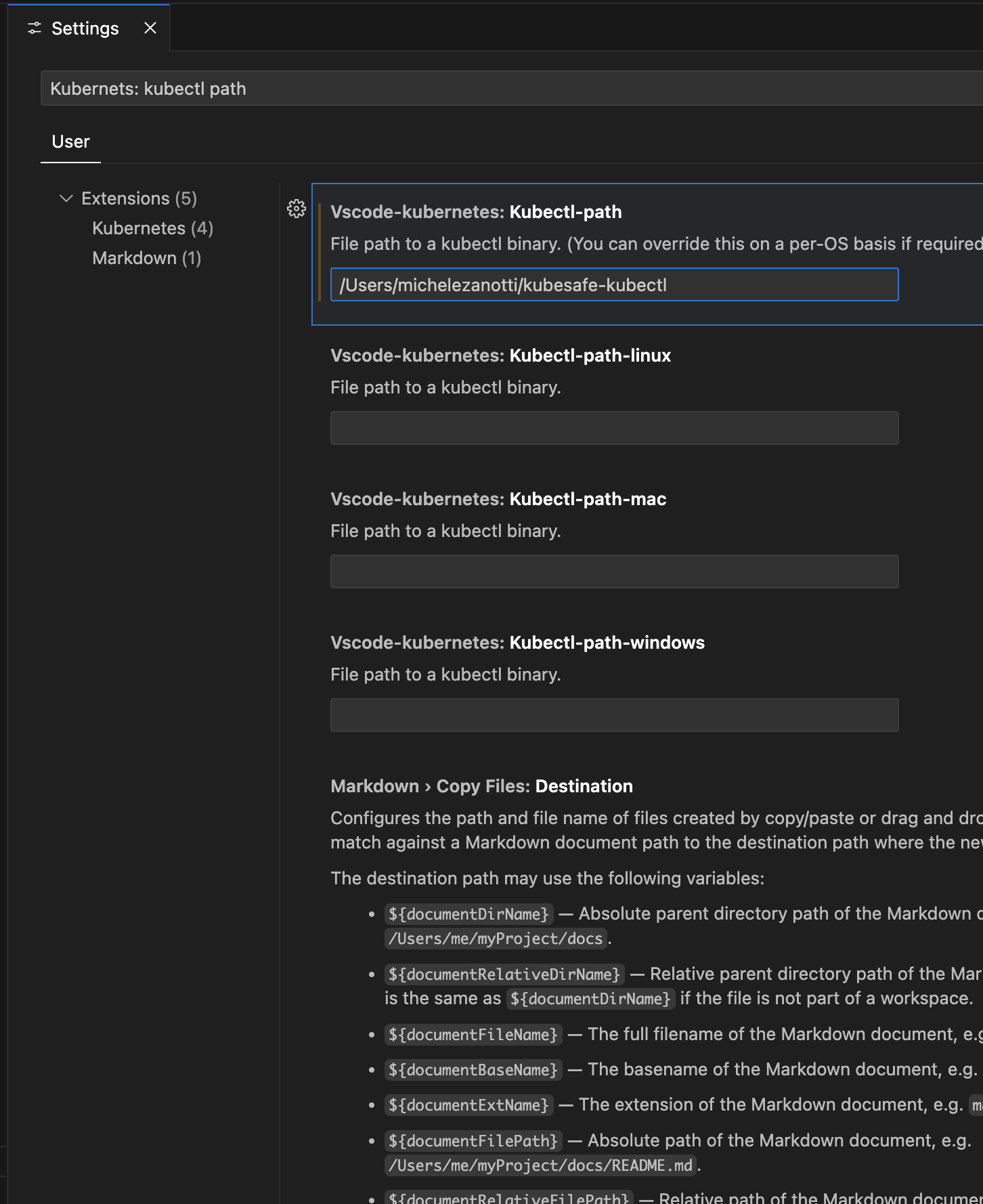Select Extensions (5) label in settings tree

click(139, 198)
